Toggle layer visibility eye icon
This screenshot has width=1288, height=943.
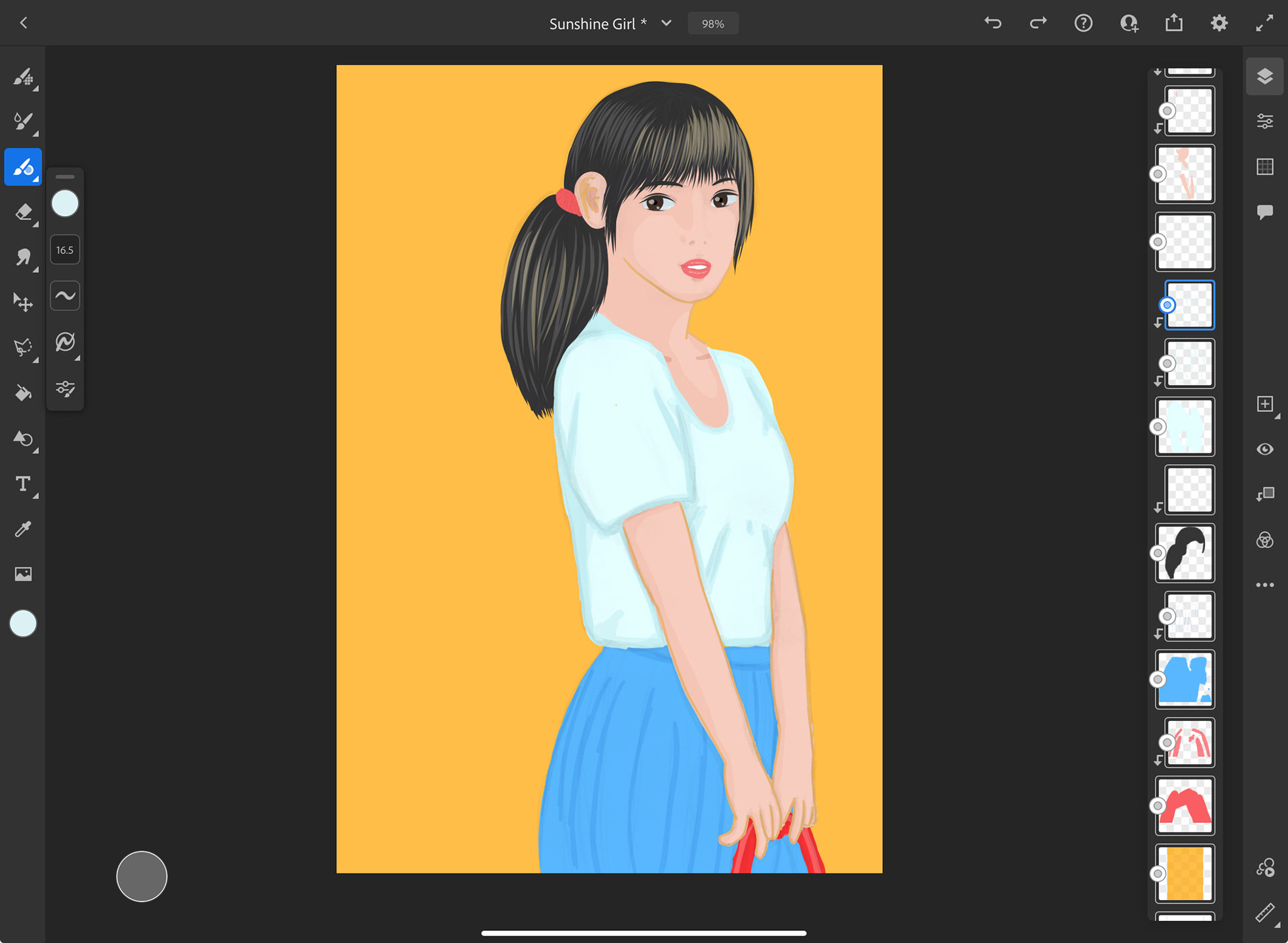1265,449
